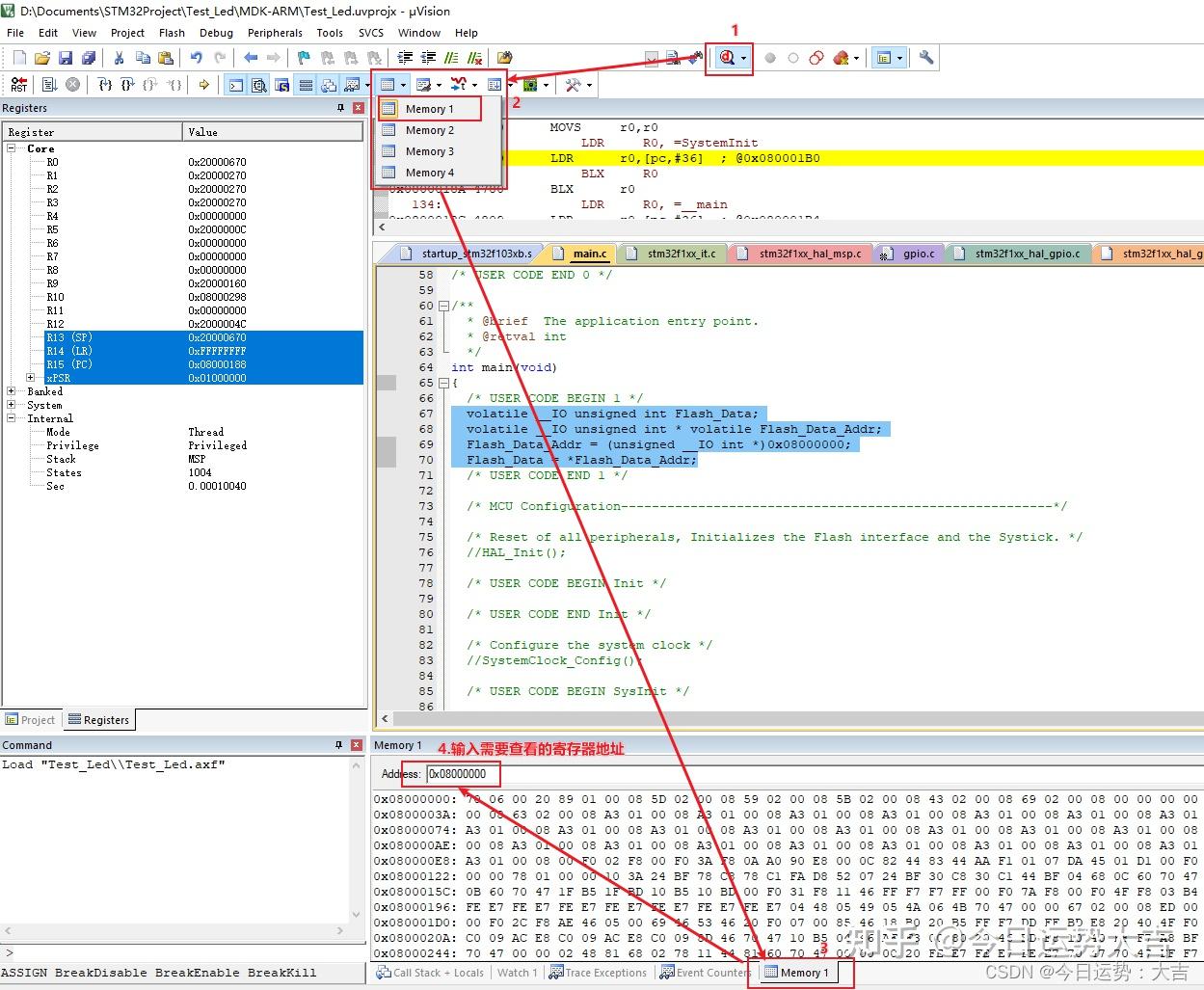The height and width of the screenshot is (990, 1204).
Task: Toggle the Disassembly Window display button
Action: 258,85
